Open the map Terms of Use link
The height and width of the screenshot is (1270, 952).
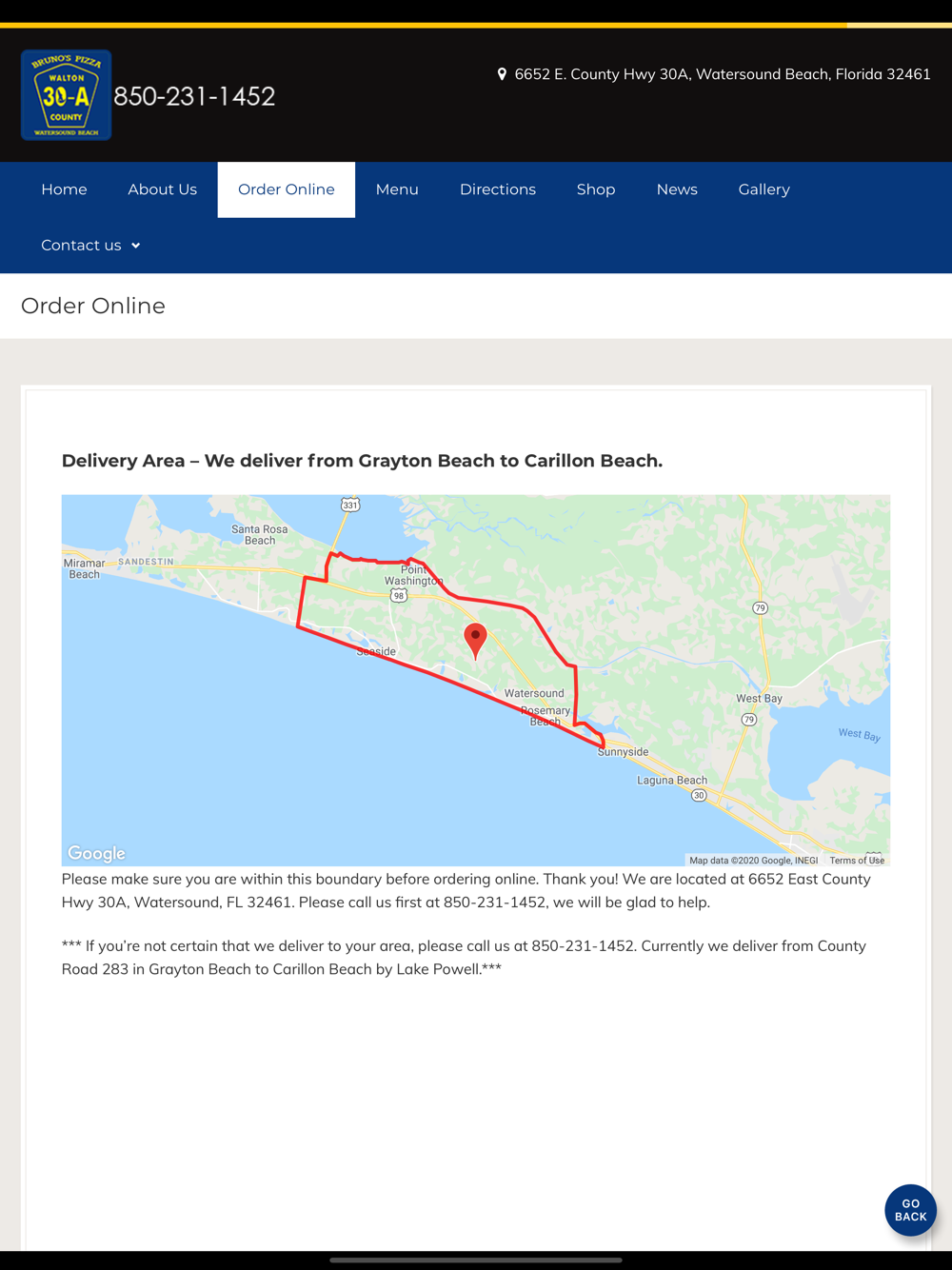point(857,860)
